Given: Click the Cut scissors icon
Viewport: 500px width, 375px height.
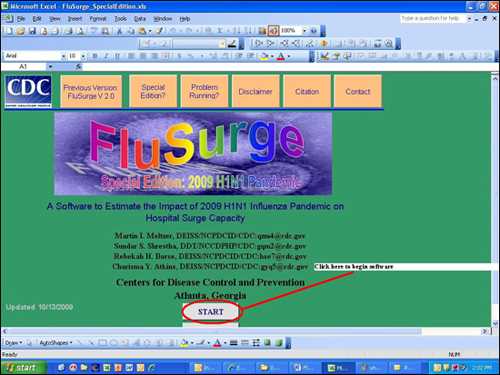Looking at the screenshot, I should coord(119,31).
